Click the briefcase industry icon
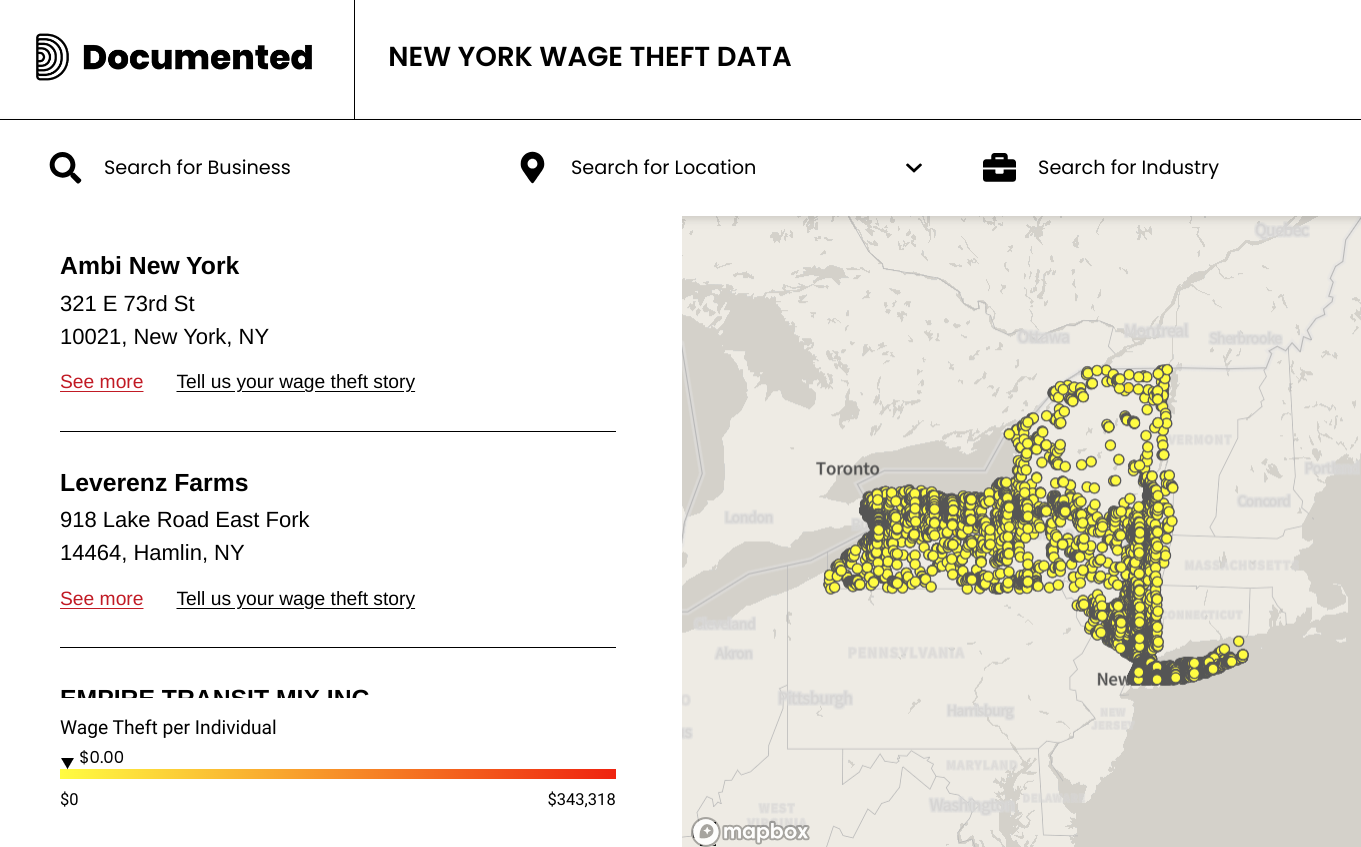 point(999,168)
